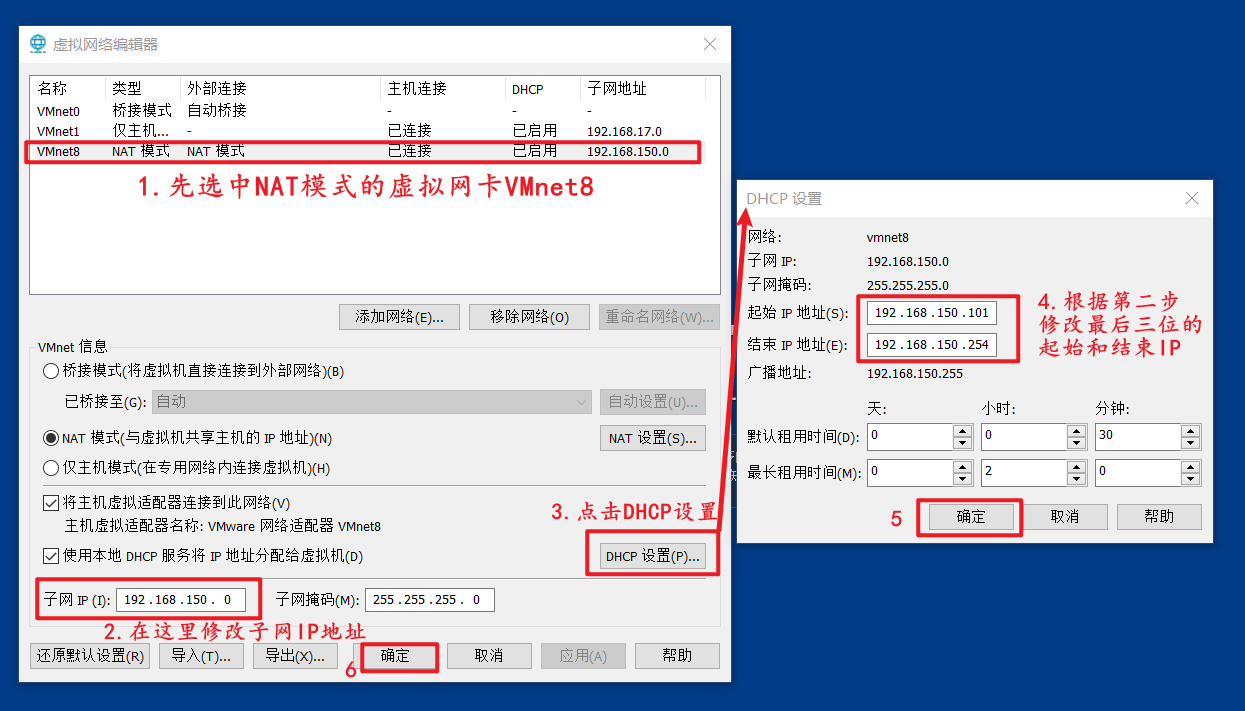Click the 子网 IP input field
The image size is (1245, 711).
(x=181, y=600)
